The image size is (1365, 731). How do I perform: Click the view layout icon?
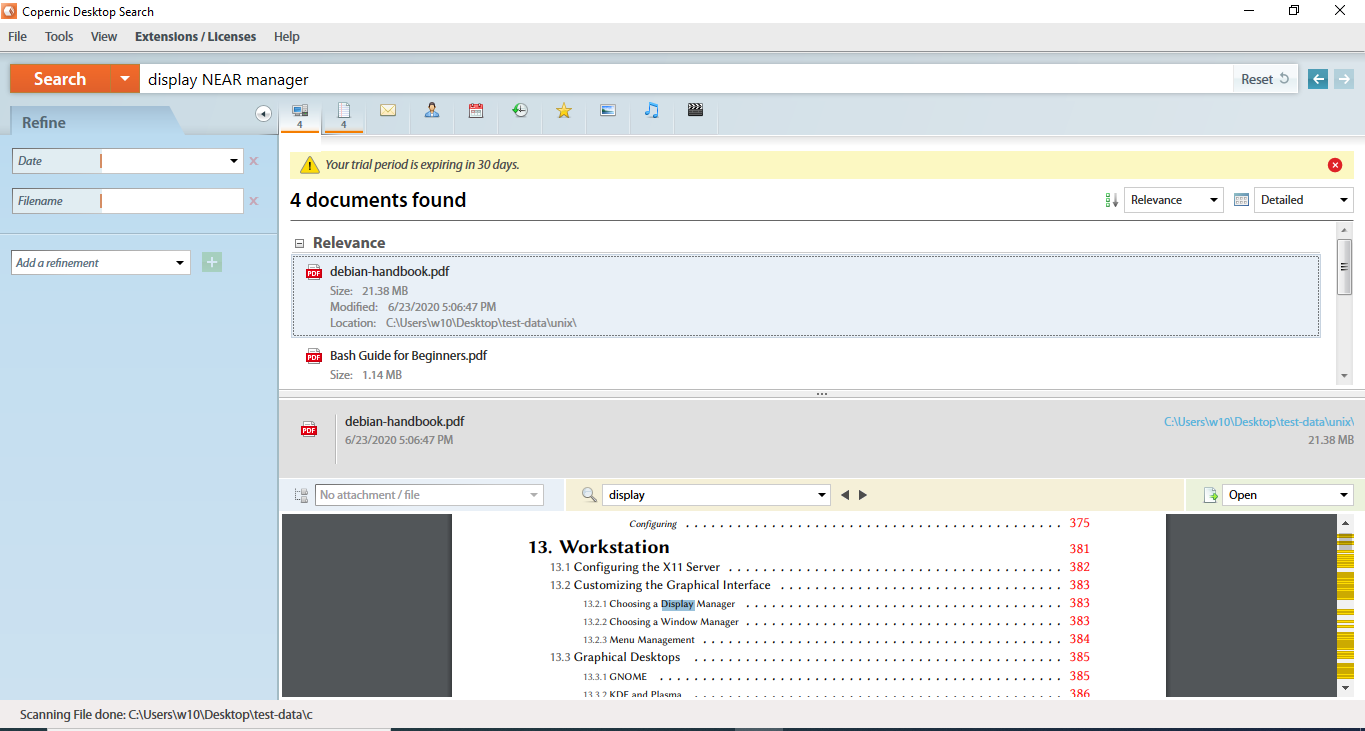tap(1241, 200)
